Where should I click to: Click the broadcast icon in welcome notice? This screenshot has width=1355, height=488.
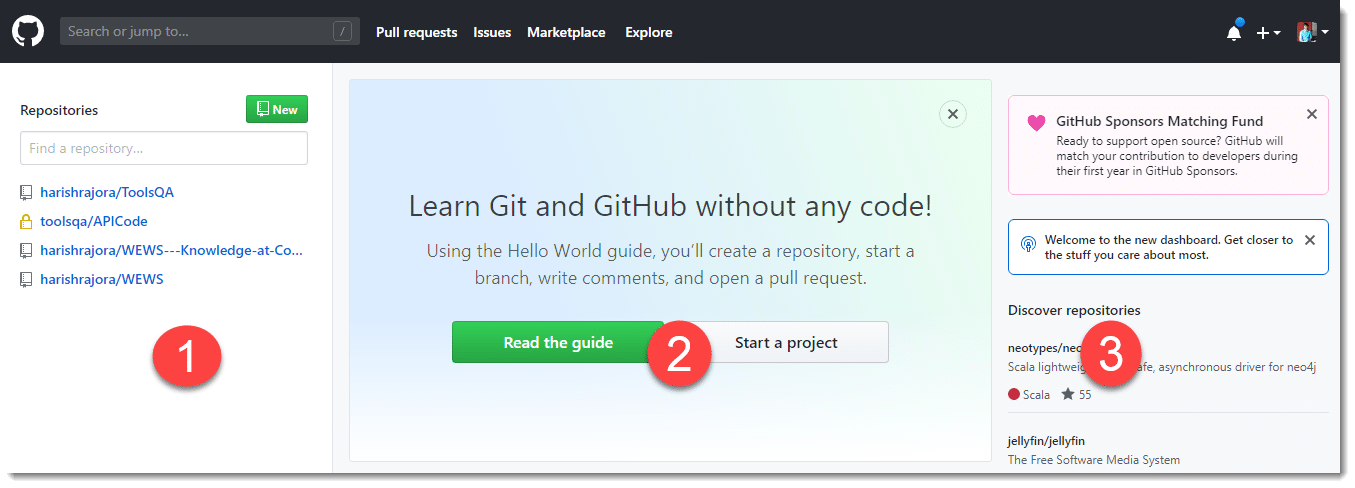[1028, 245]
